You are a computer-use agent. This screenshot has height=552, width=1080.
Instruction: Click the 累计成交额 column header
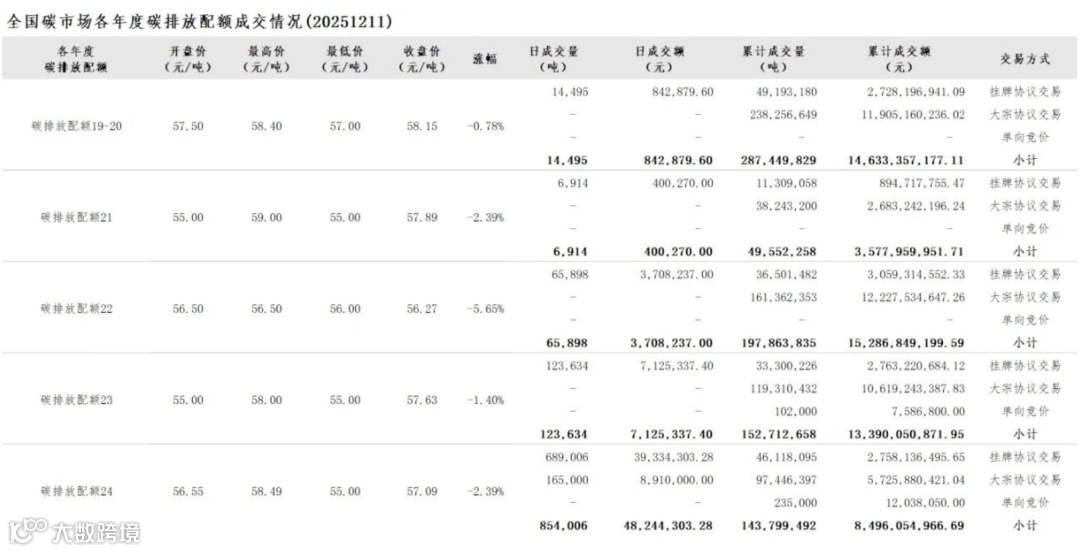900,59
